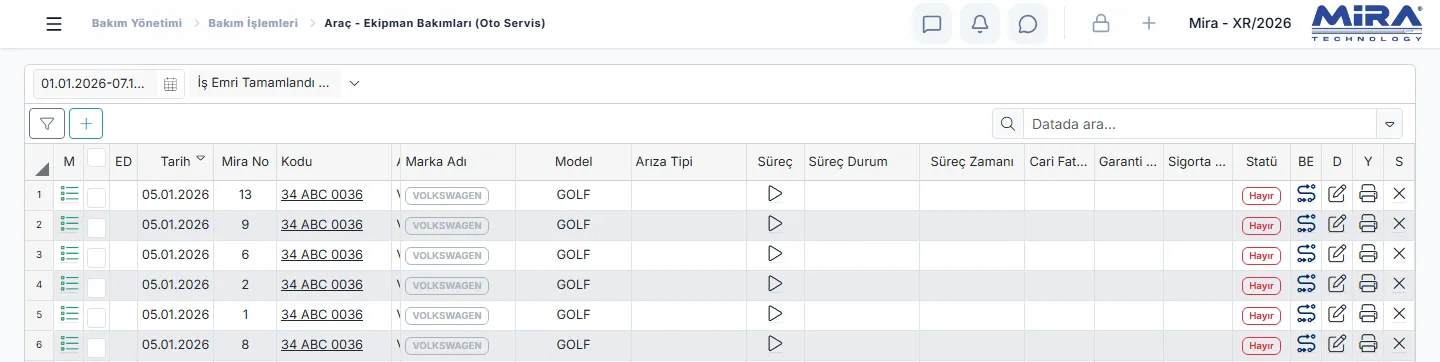Sort by Statü column header
Screen dimensions: 1440x362
[1261, 161]
